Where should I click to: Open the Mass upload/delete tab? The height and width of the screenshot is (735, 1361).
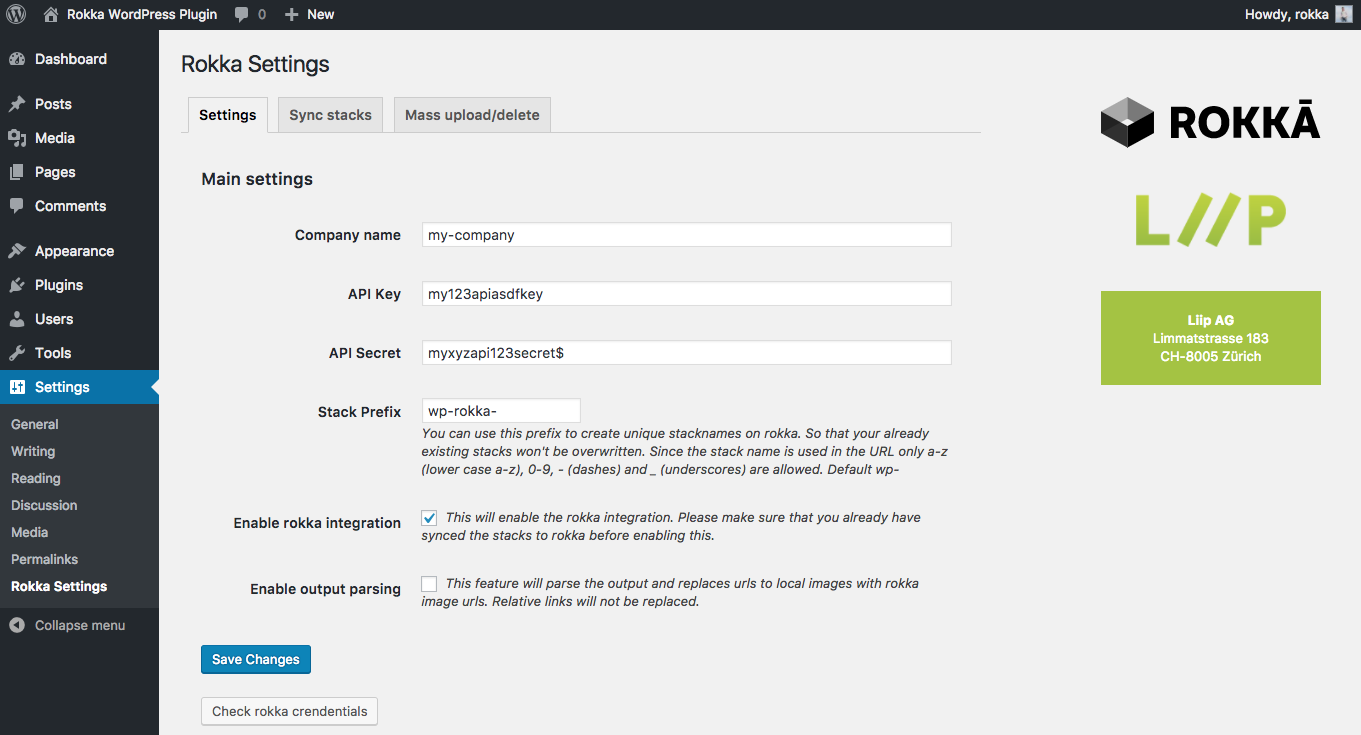coord(472,115)
